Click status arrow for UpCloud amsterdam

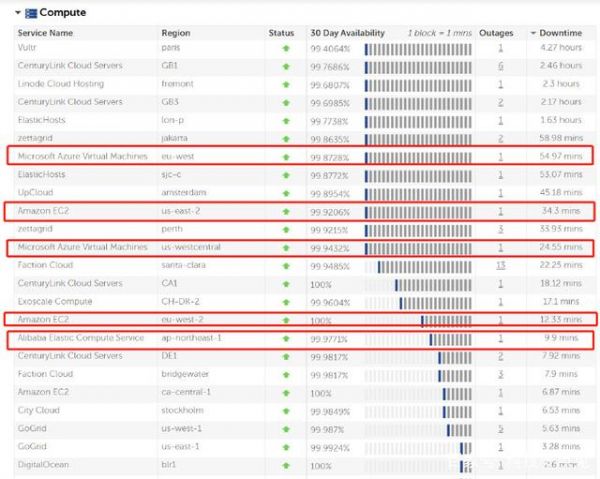[286, 193]
